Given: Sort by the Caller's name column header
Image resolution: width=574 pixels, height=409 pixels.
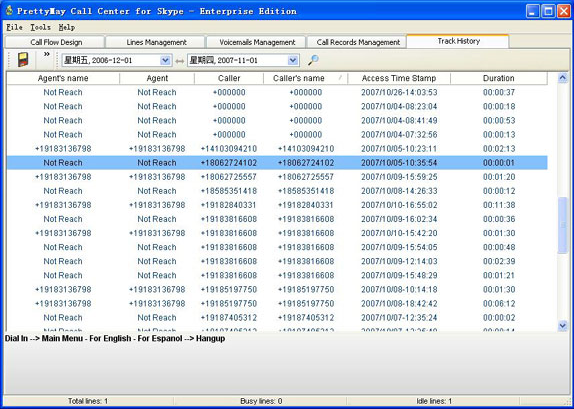Looking at the screenshot, I should (306, 78).
